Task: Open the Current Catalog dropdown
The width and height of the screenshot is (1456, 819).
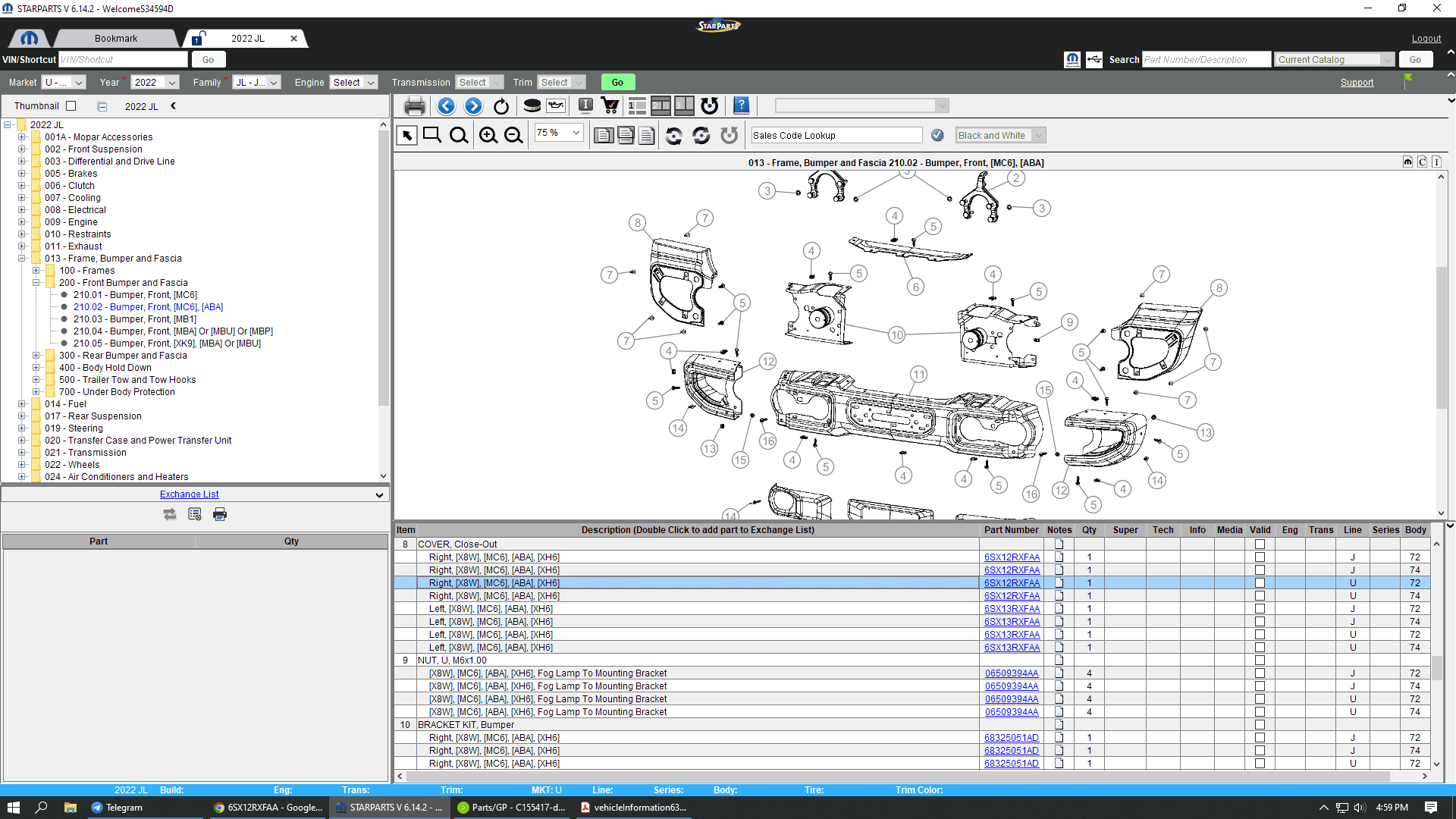Action: click(x=1335, y=59)
